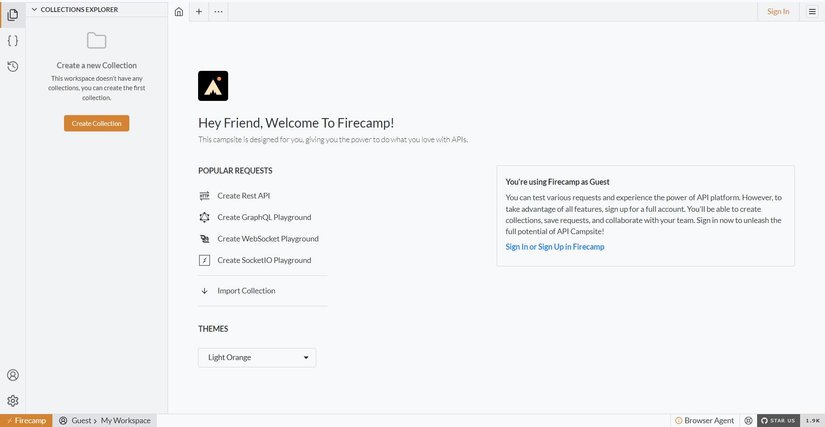Add a new tab with plus icon
The image size is (825, 427).
point(199,12)
